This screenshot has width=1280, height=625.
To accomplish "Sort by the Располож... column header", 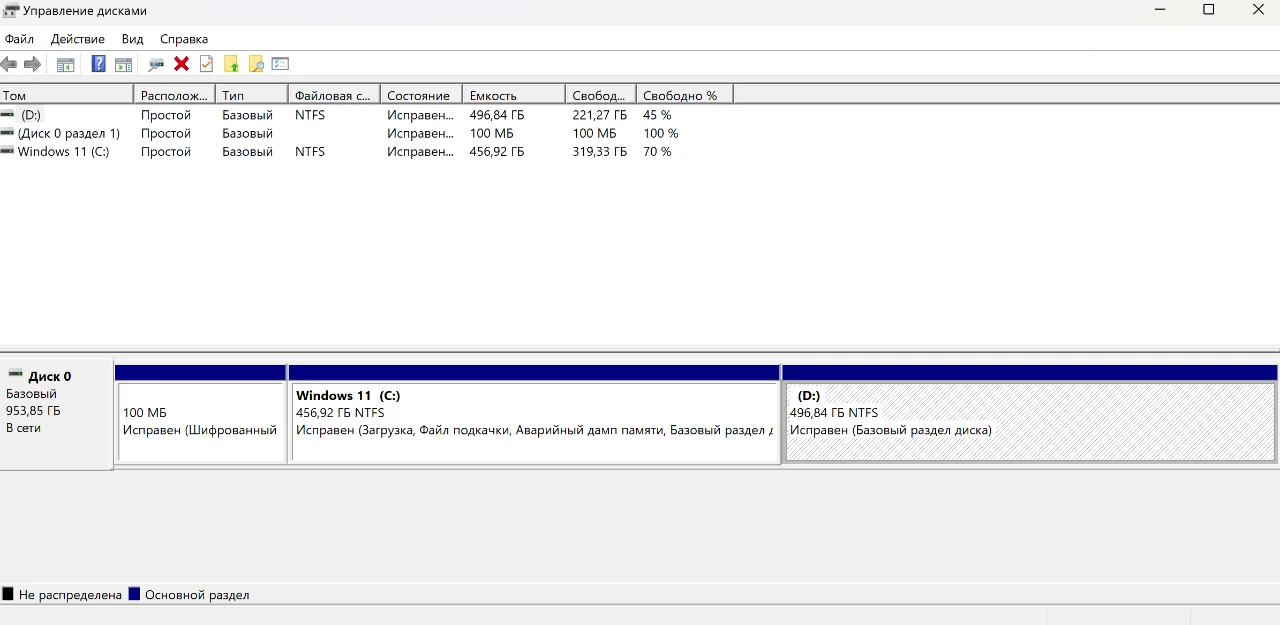I will pyautogui.click(x=174, y=95).
